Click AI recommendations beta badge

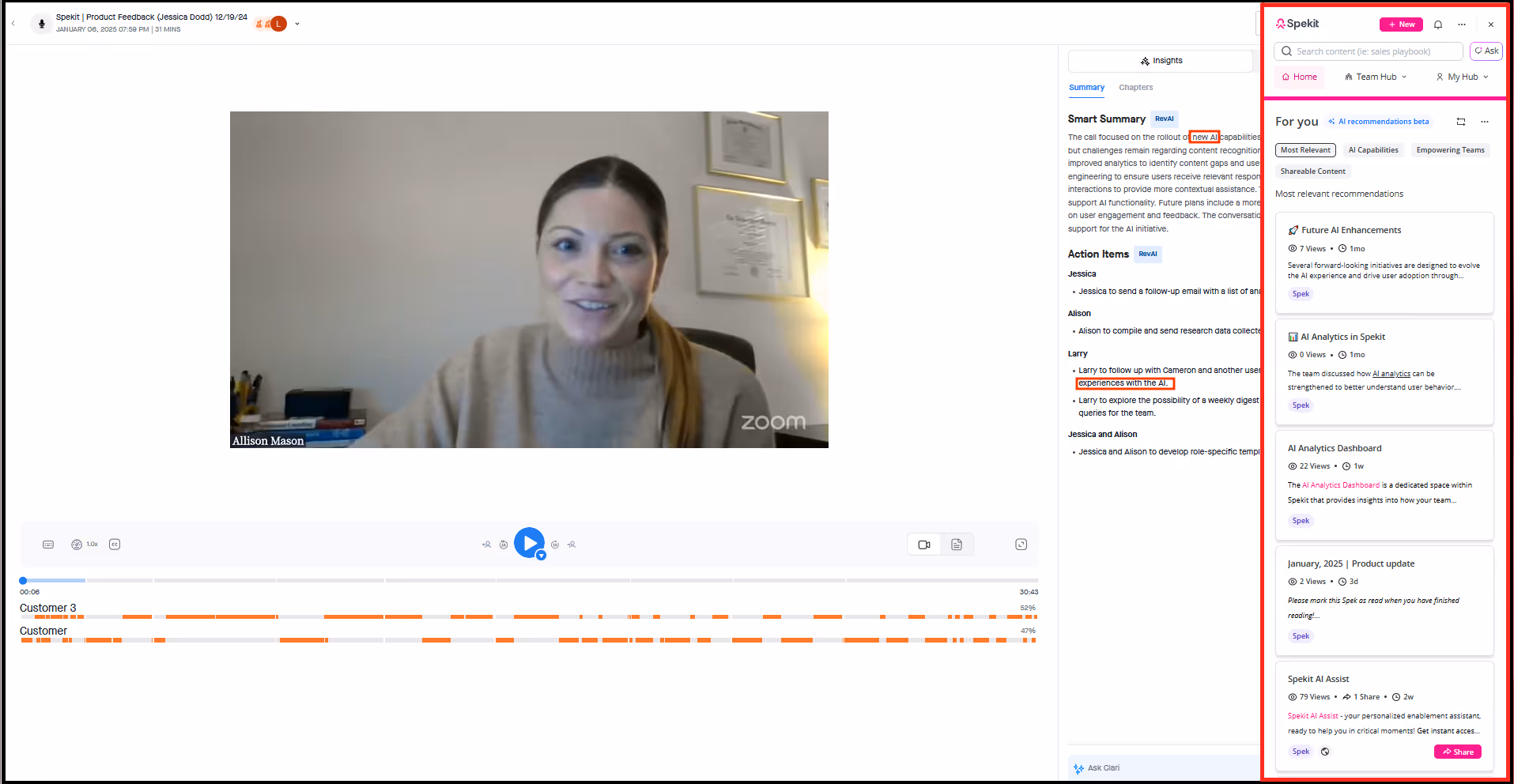tap(1379, 122)
